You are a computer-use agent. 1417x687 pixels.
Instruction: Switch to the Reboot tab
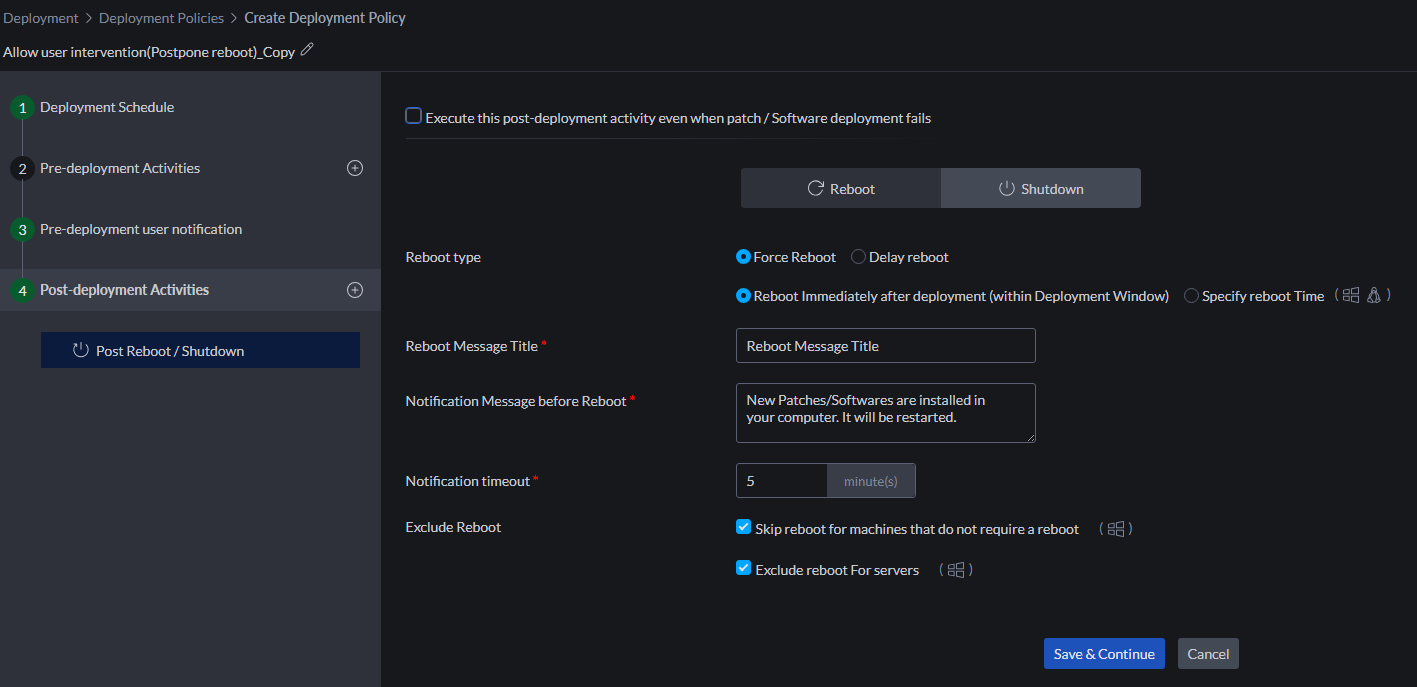coord(840,188)
